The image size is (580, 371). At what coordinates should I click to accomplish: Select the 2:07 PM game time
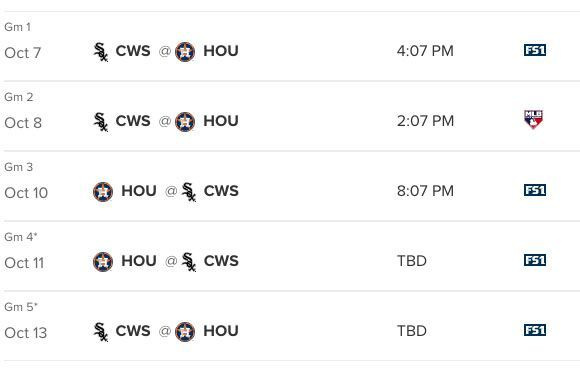425,121
